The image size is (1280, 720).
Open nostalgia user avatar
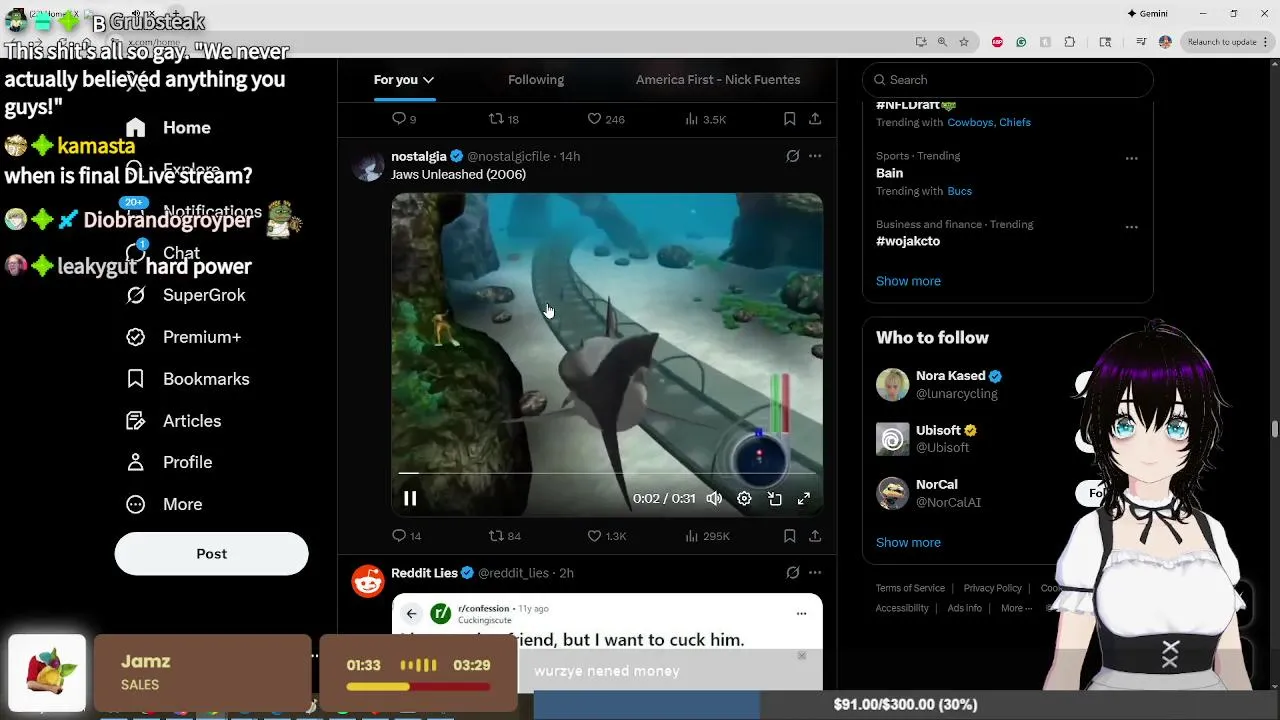368,165
